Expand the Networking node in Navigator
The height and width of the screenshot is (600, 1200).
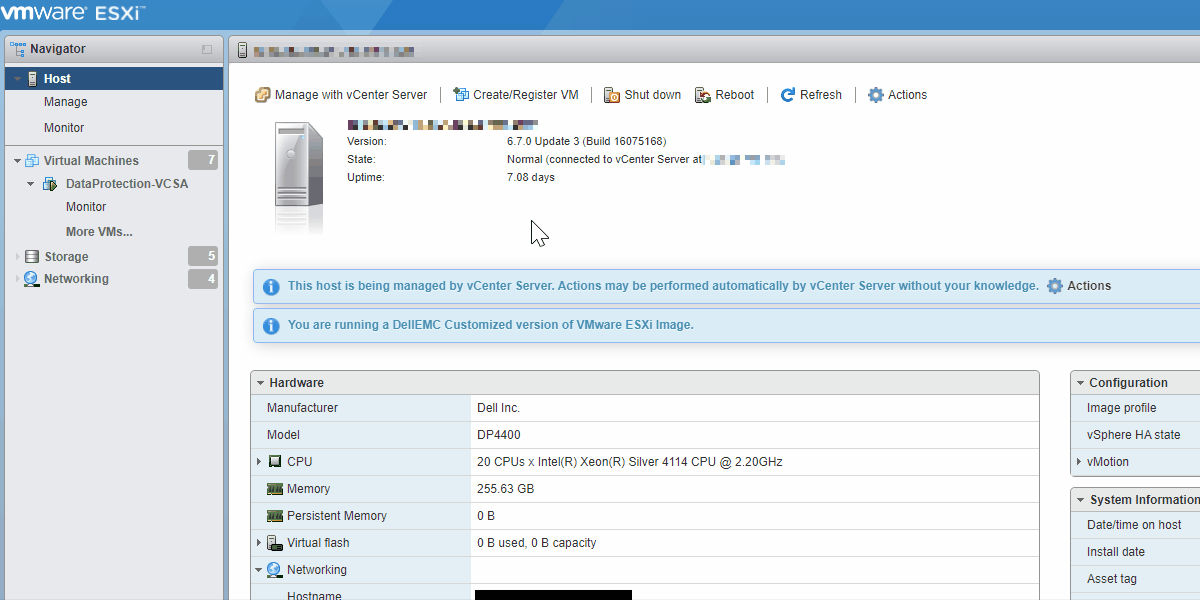click(x=17, y=279)
